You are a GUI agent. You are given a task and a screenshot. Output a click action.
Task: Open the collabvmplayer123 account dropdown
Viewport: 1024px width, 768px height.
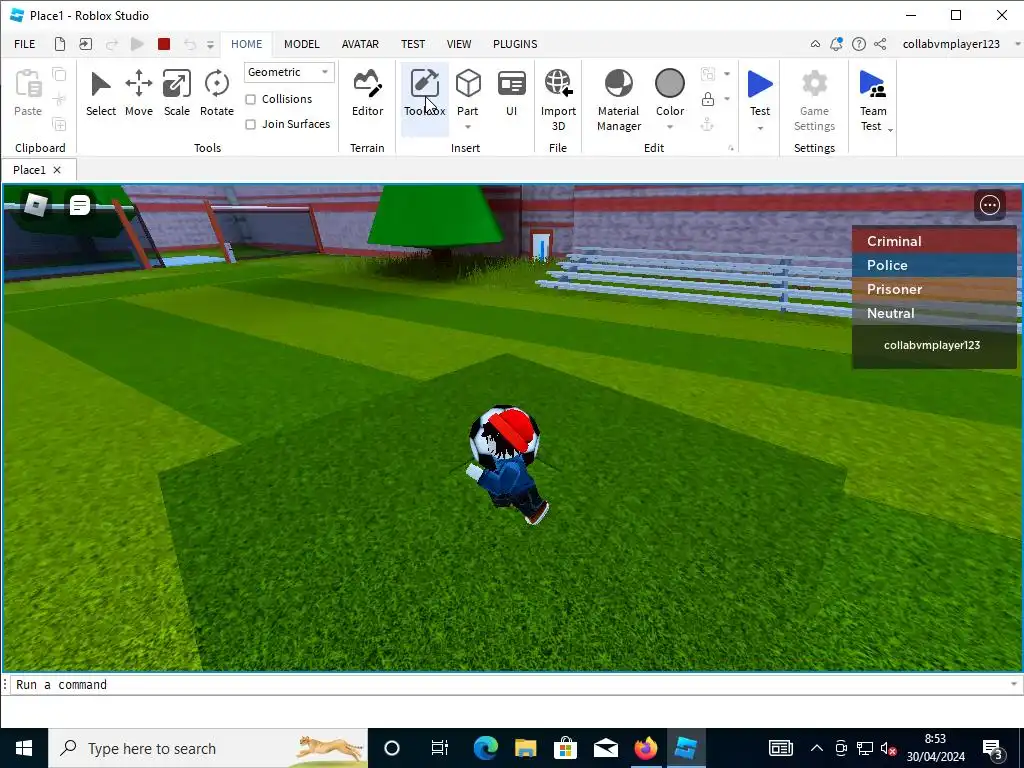(1017, 44)
